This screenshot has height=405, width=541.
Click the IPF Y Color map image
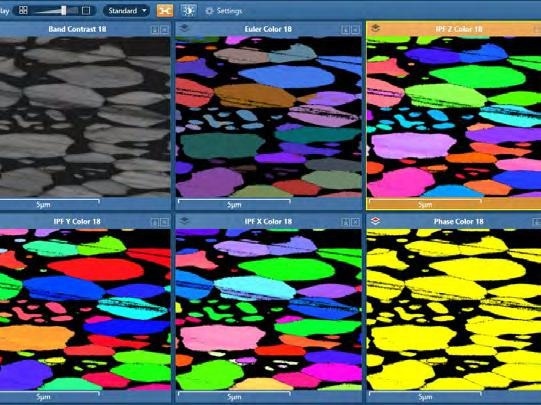85,309
